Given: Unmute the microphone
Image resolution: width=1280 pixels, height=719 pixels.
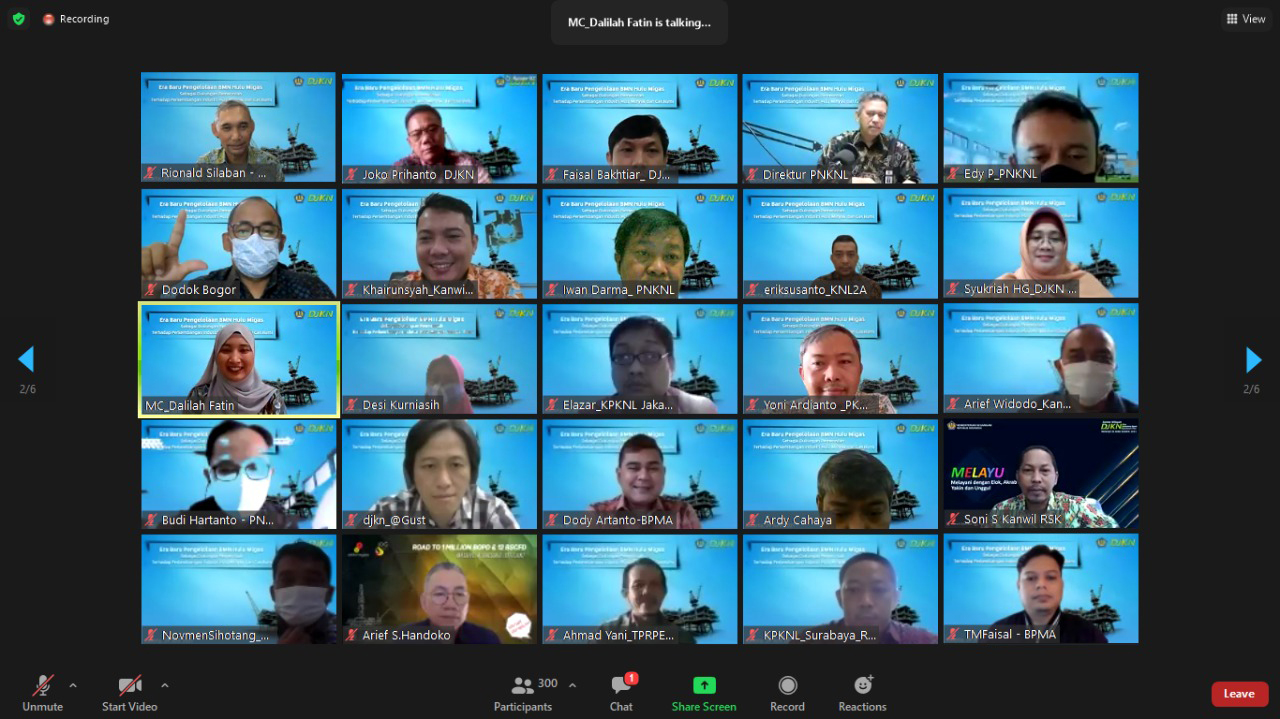Looking at the screenshot, I should click(42, 692).
